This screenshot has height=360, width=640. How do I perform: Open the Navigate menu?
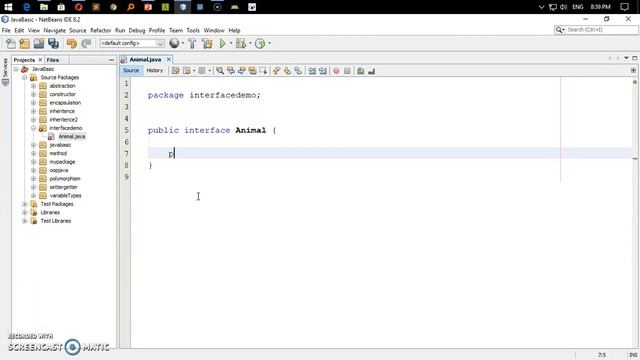click(54, 31)
